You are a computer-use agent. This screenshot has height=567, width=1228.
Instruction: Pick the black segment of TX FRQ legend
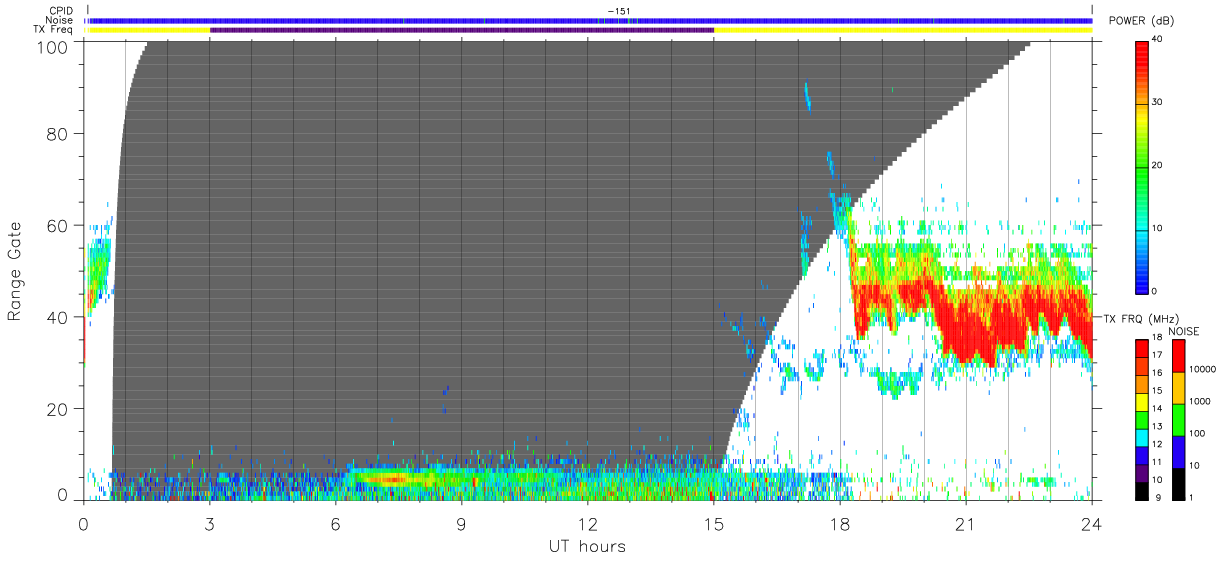coord(1141,491)
